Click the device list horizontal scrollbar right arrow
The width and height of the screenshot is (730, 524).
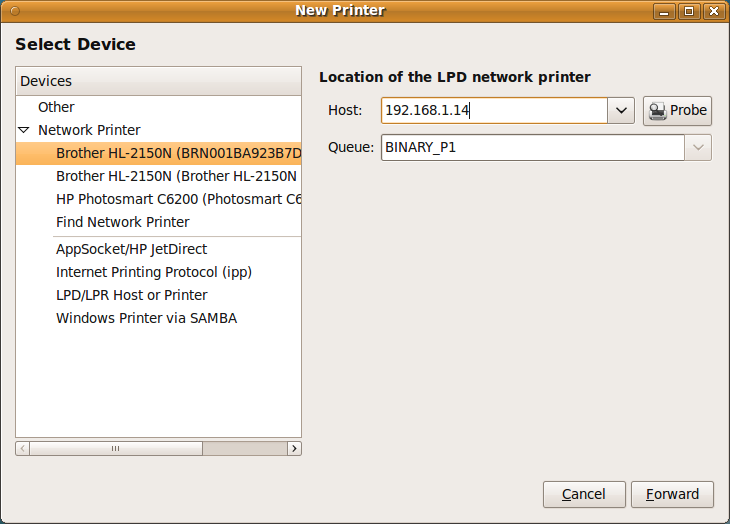(293, 449)
